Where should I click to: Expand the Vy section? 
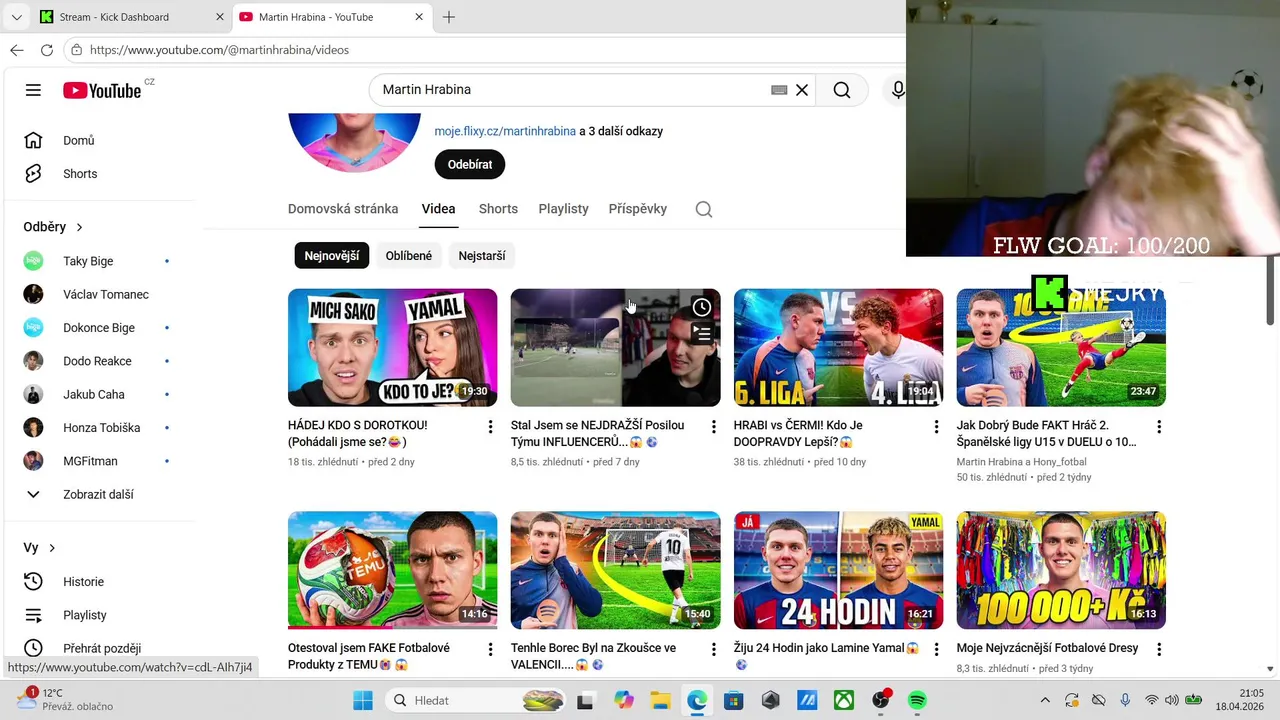click(40, 548)
